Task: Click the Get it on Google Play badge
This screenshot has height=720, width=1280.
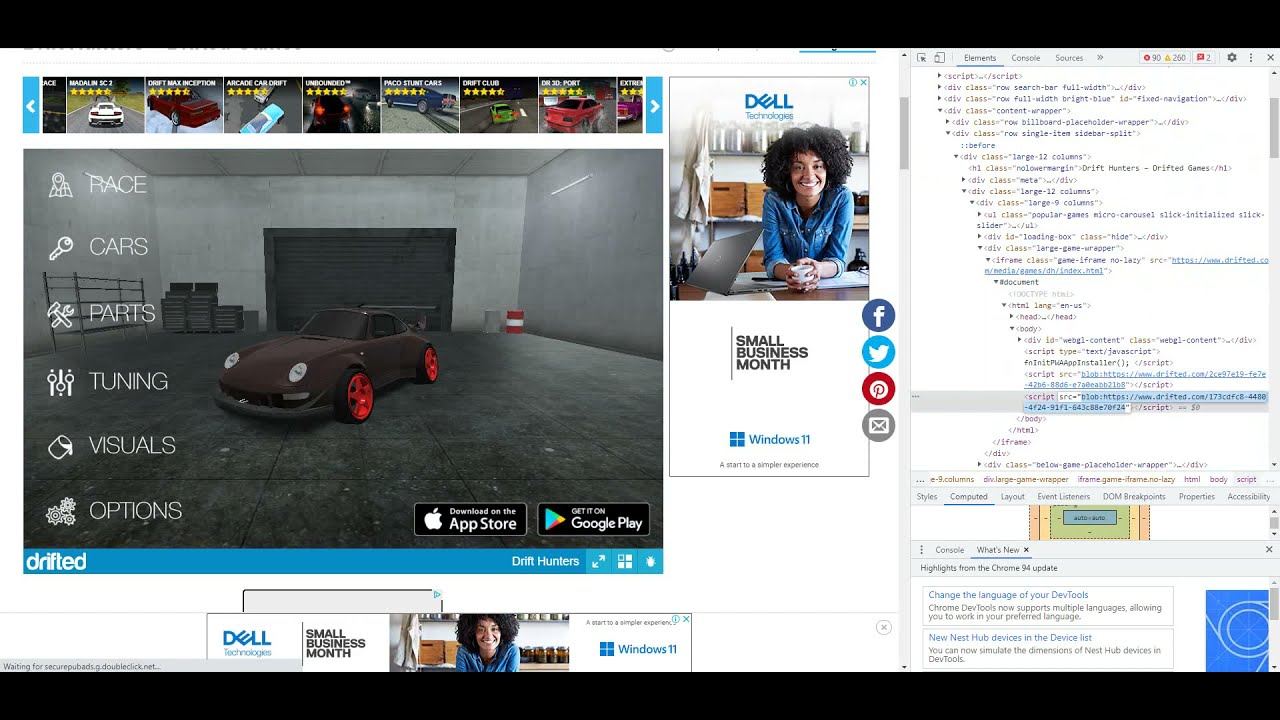Action: click(594, 519)
